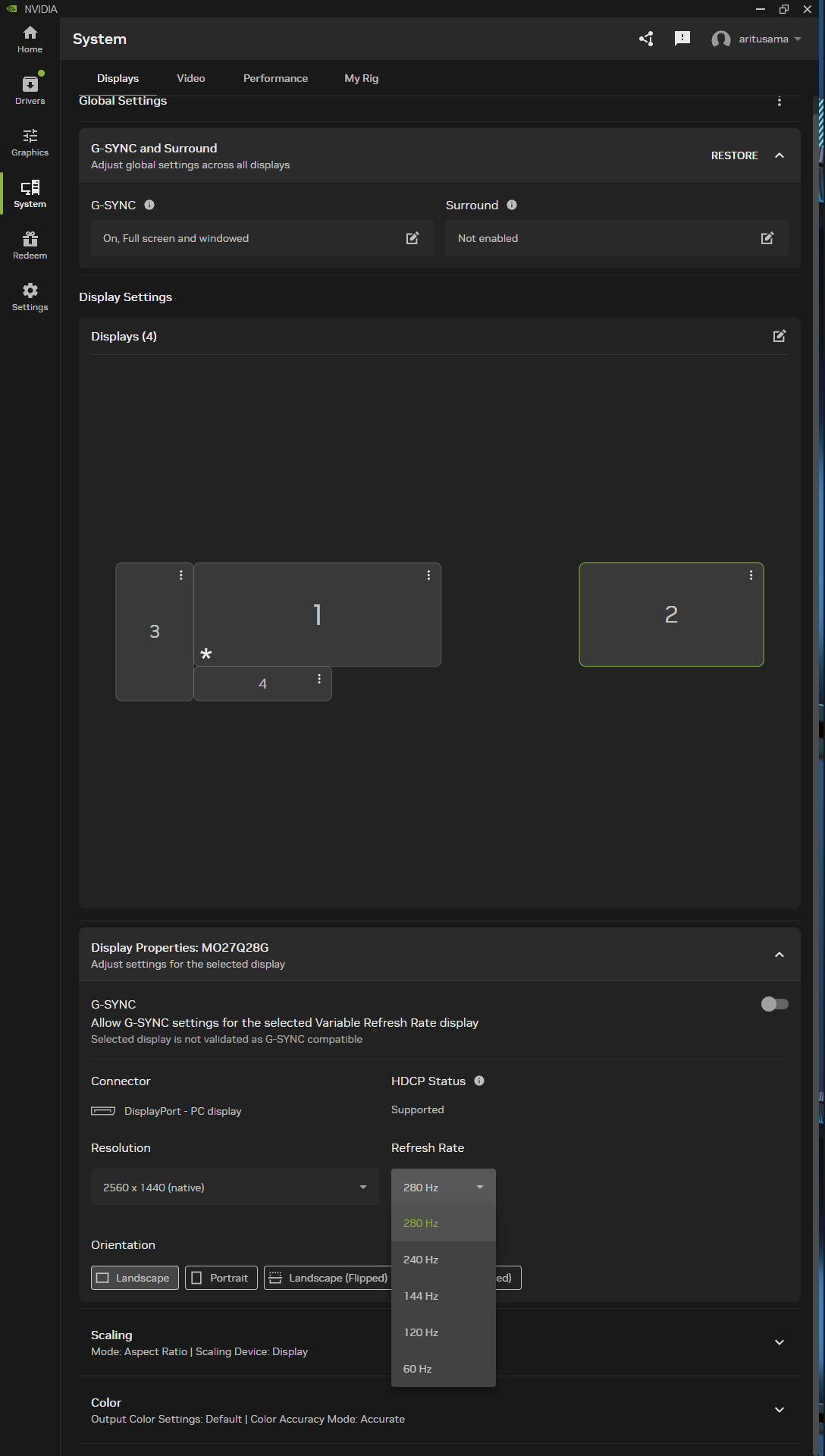Screen dimensions: 825x1456
Task: Set orientation to Landscape
Action: [135, 1278]
